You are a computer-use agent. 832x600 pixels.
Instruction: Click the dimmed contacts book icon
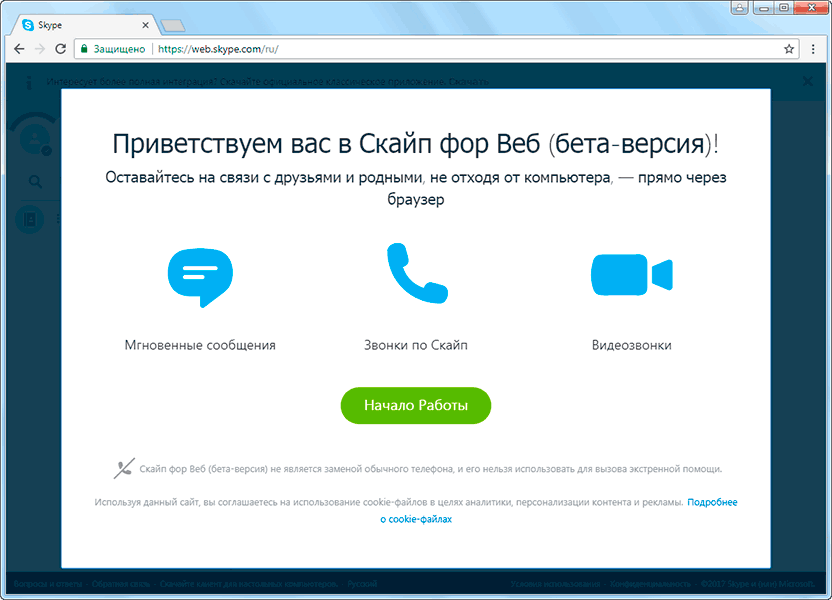pos(30,219)
